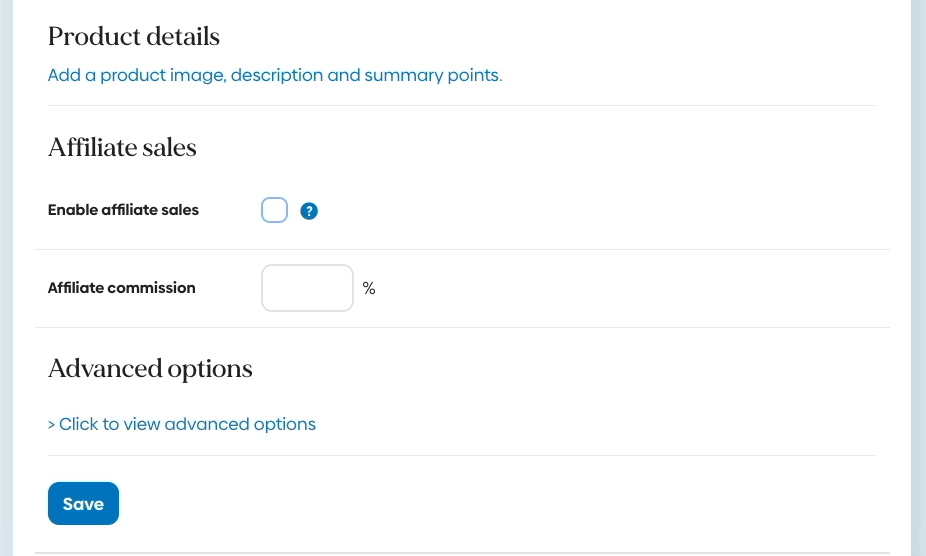Show help tooltip for affiliate sales

pos(309,211)
